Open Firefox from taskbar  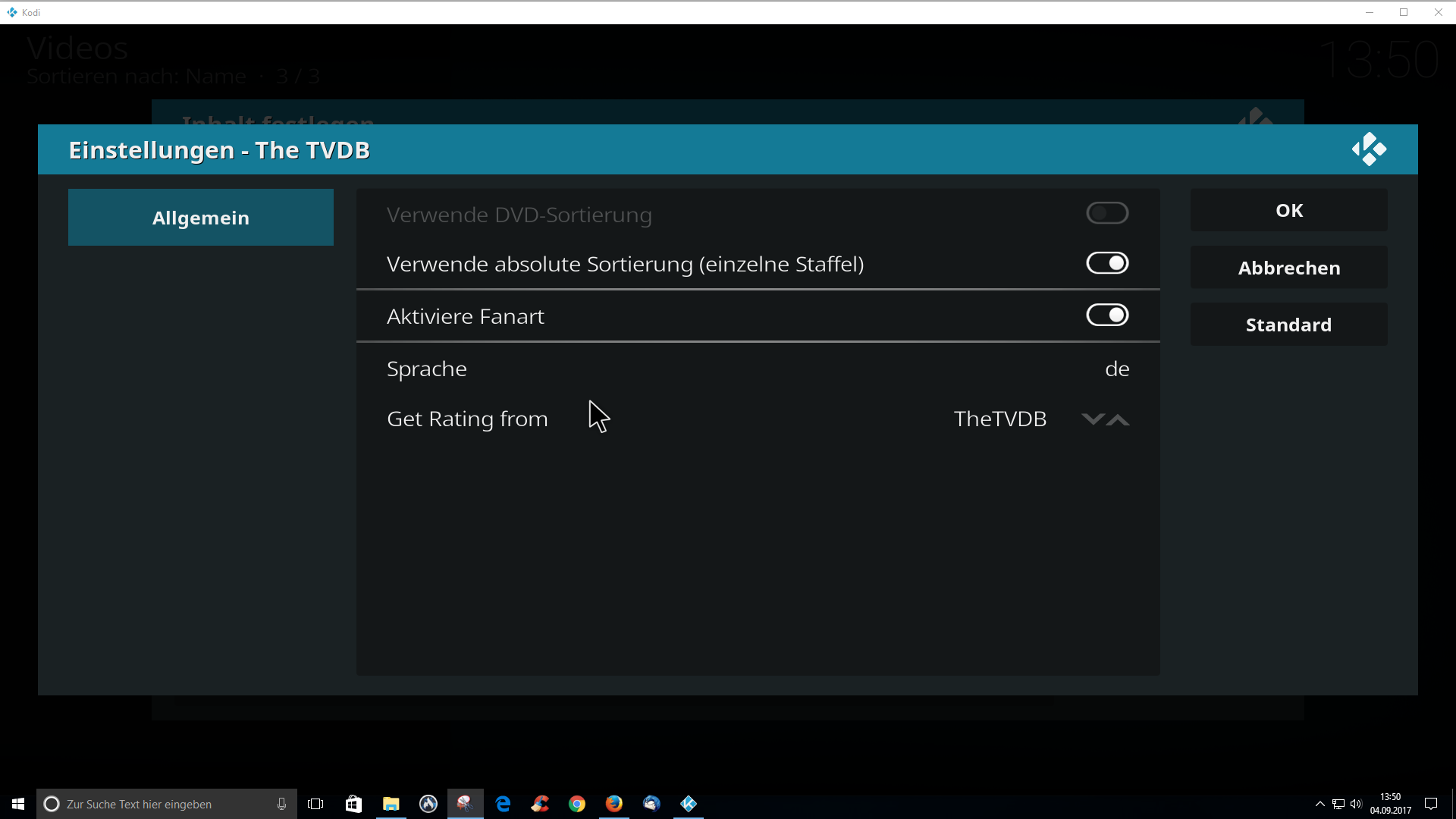(614, 804)
